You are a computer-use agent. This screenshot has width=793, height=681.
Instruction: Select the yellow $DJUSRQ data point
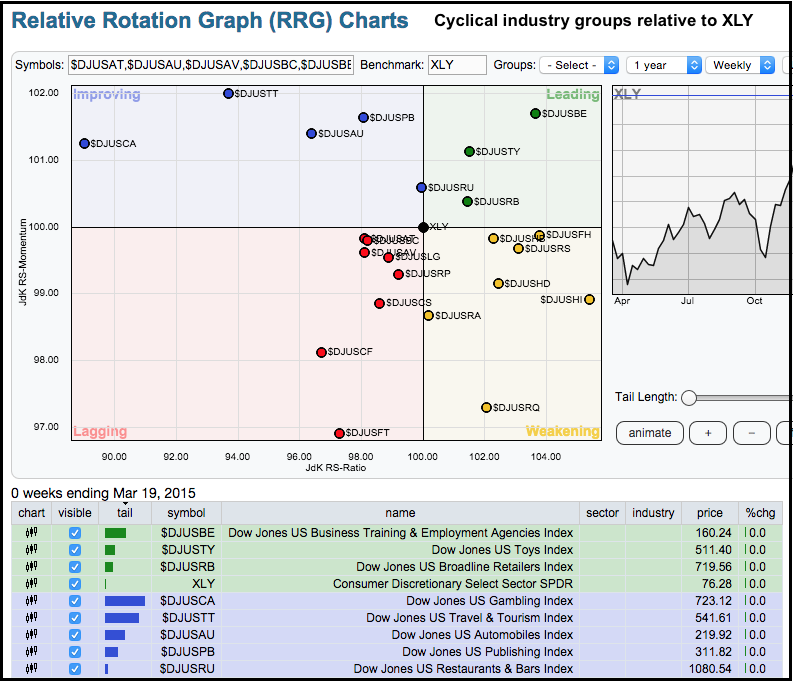486,407
